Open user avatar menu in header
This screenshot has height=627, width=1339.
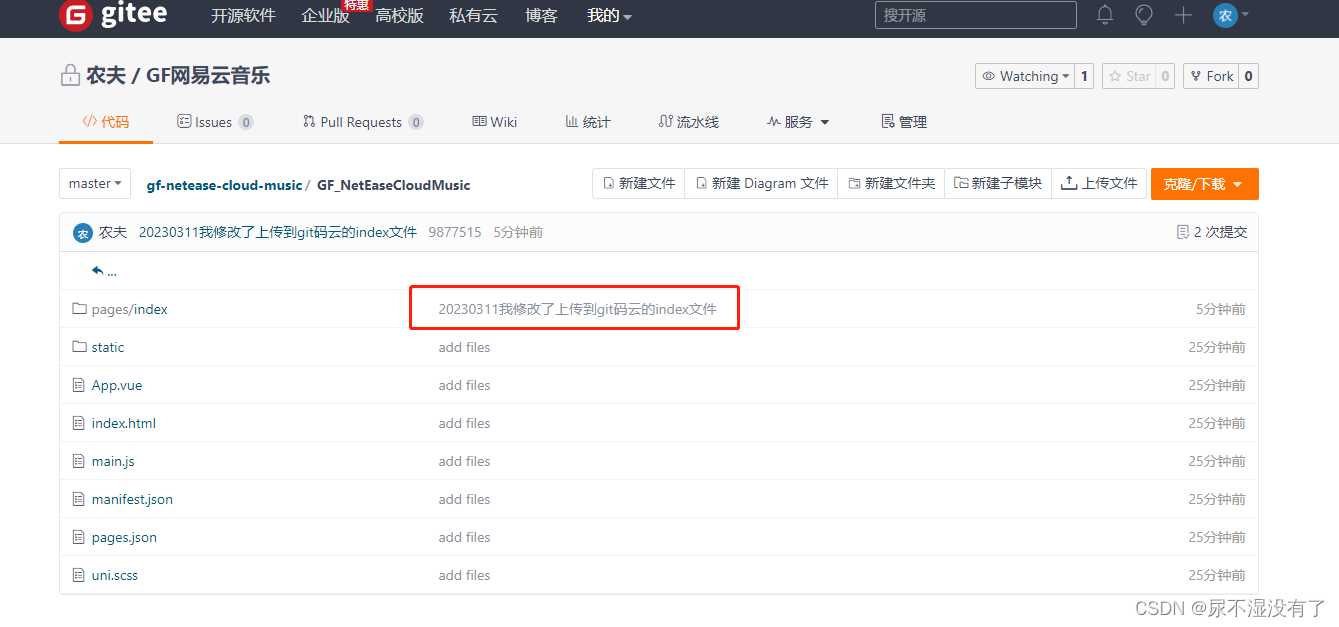(1231, 15)
